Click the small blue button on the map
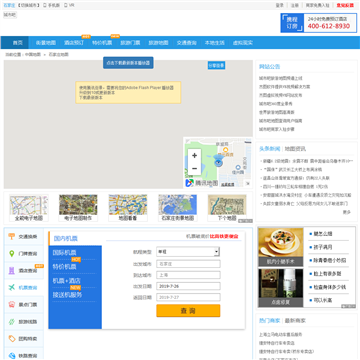This screenshot has height=360, width=360. (x=216, y=65)
